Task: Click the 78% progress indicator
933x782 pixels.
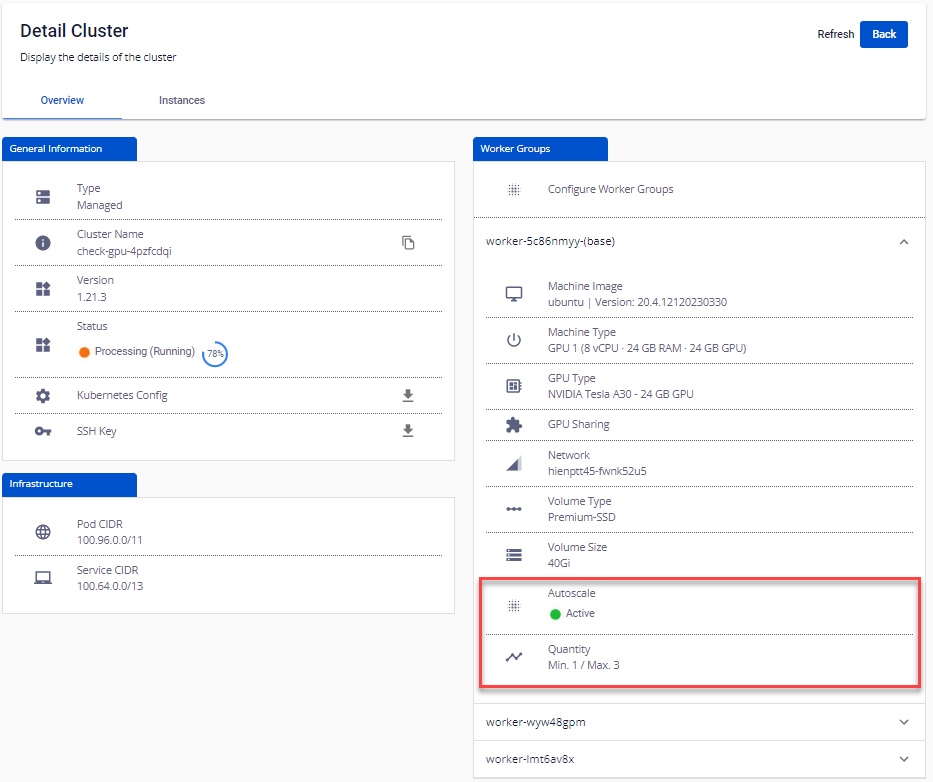Action: pos(215,354)
